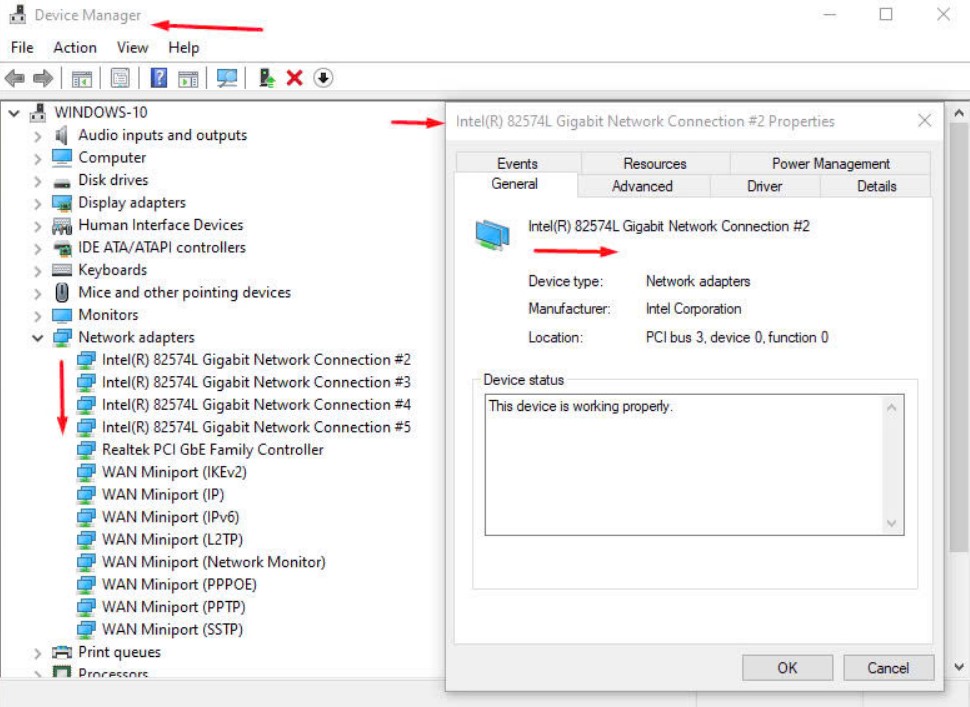The width and height of the screenshot is (970, 707).
Task: Click the Display adapters icon
Action: pos(62,202)
